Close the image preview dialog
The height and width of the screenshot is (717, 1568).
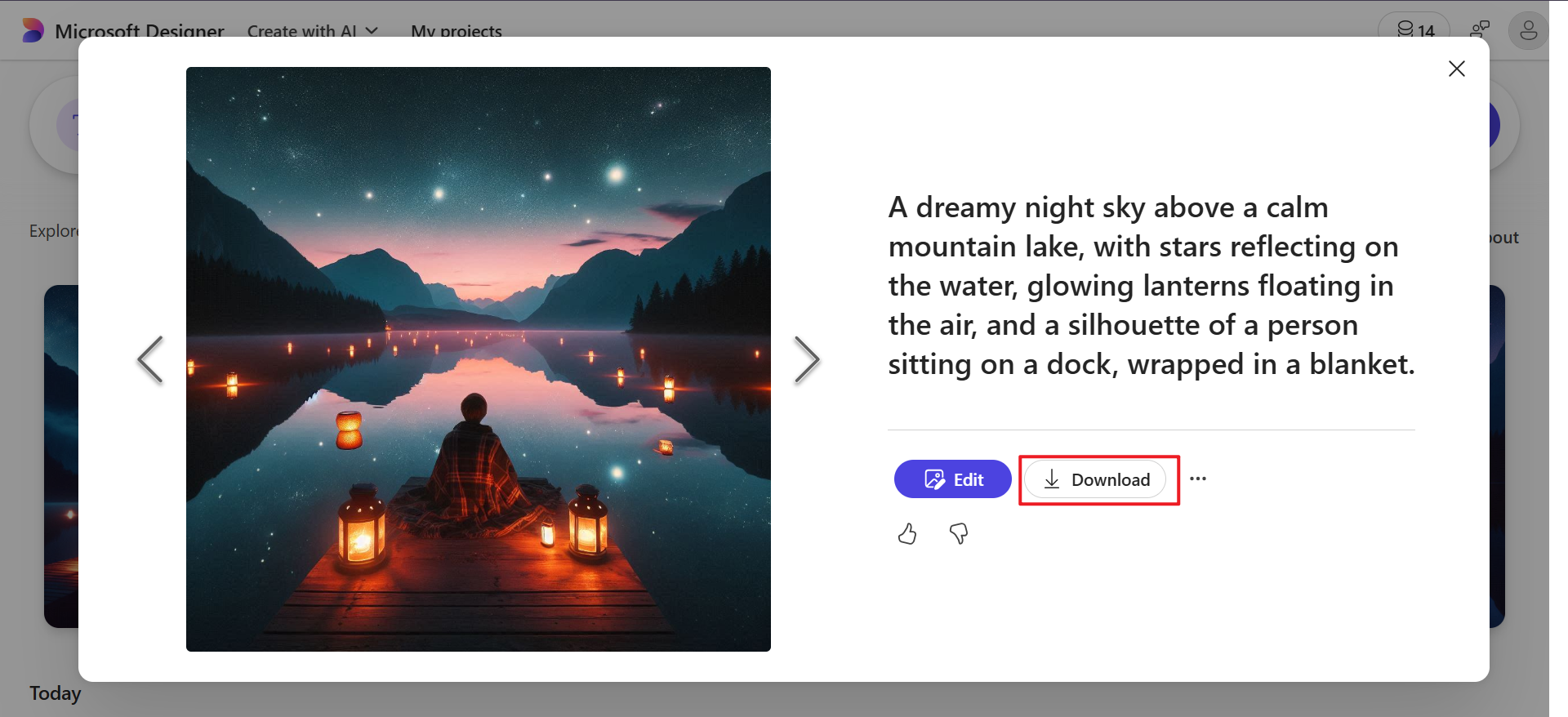point(1456,69)
